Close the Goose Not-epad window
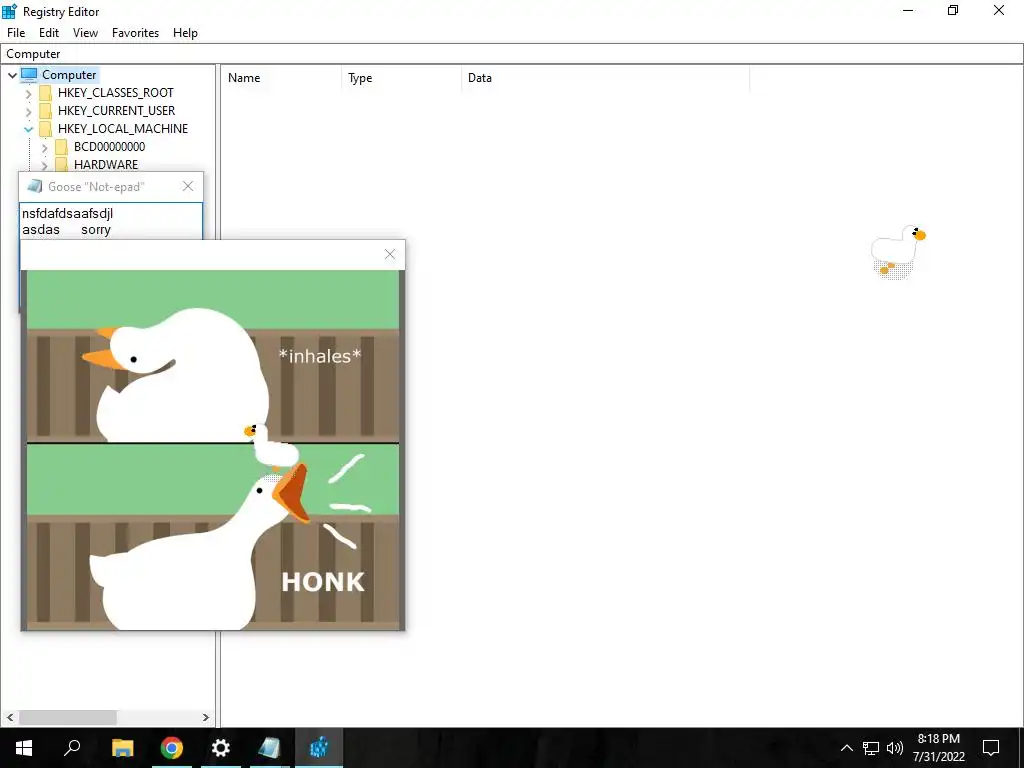 tap(188, 186)
